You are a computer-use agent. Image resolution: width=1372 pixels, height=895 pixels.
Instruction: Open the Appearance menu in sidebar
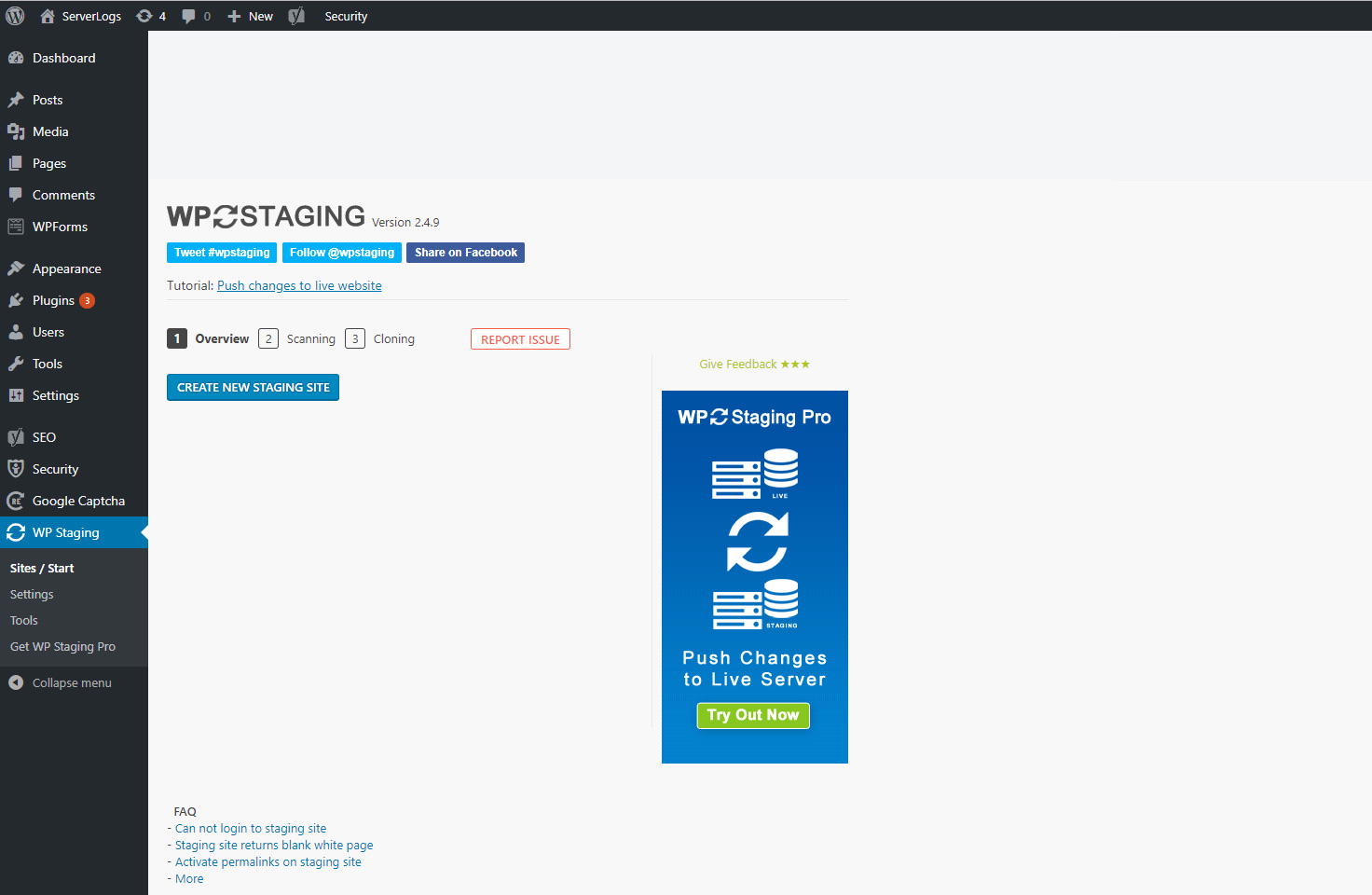[66, 268]
